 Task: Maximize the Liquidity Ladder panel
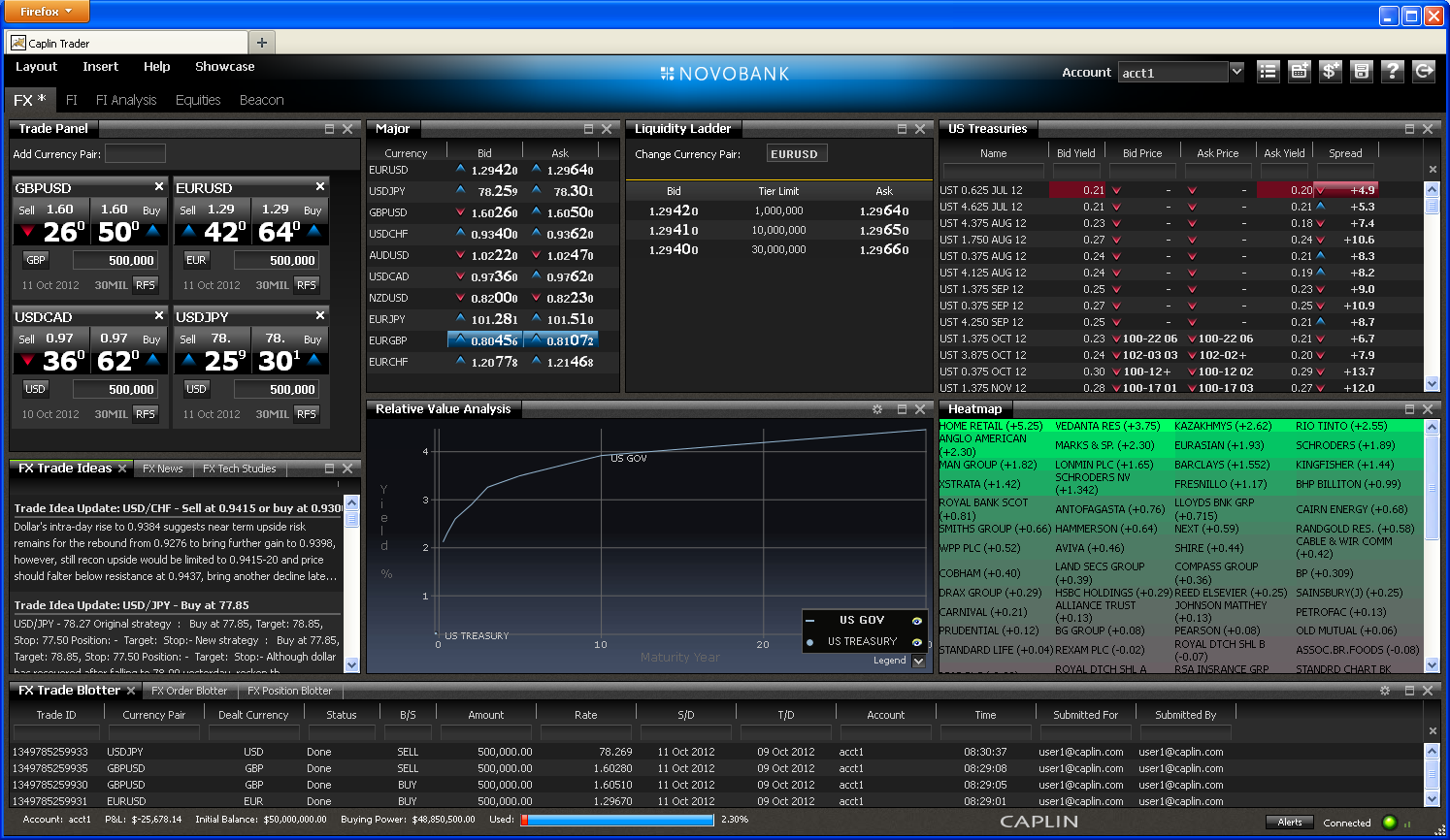902,129
